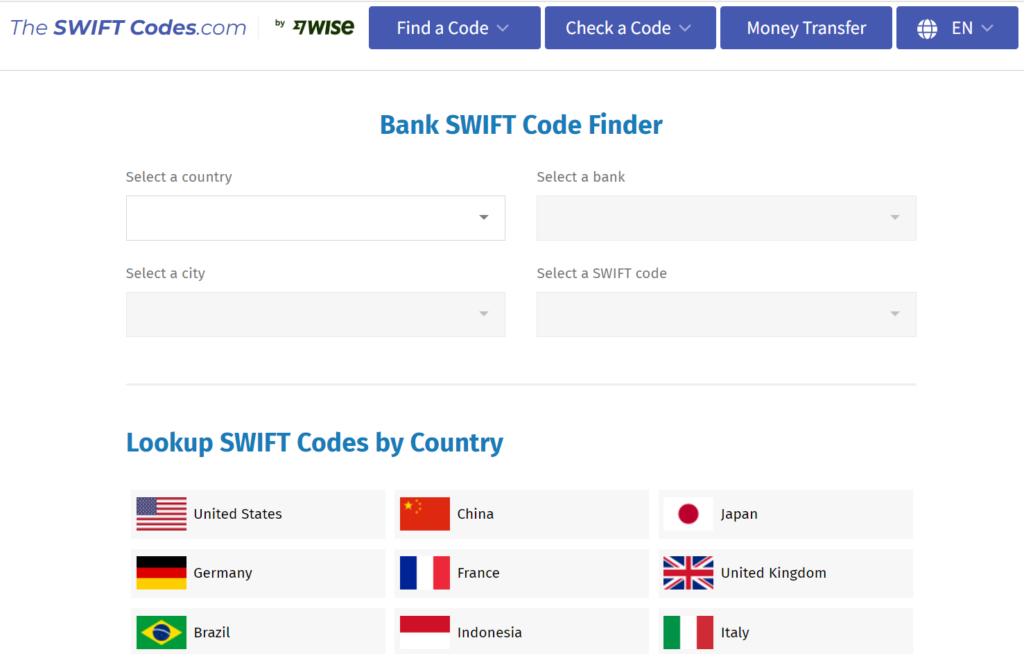Click the United Kingdom country link
1024x654 pixels.
tap(786, 573)
